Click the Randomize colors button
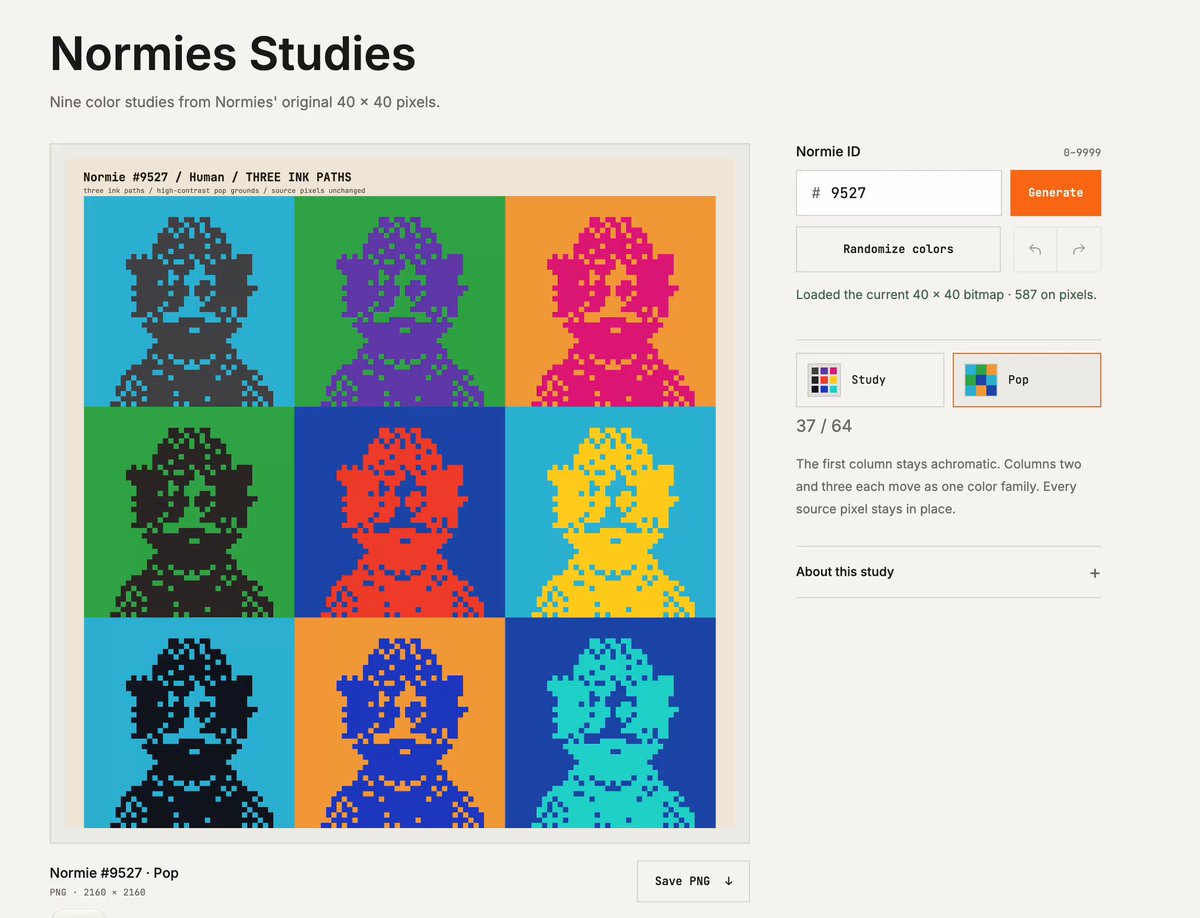The image size is (1200, 918). point(898,249)
